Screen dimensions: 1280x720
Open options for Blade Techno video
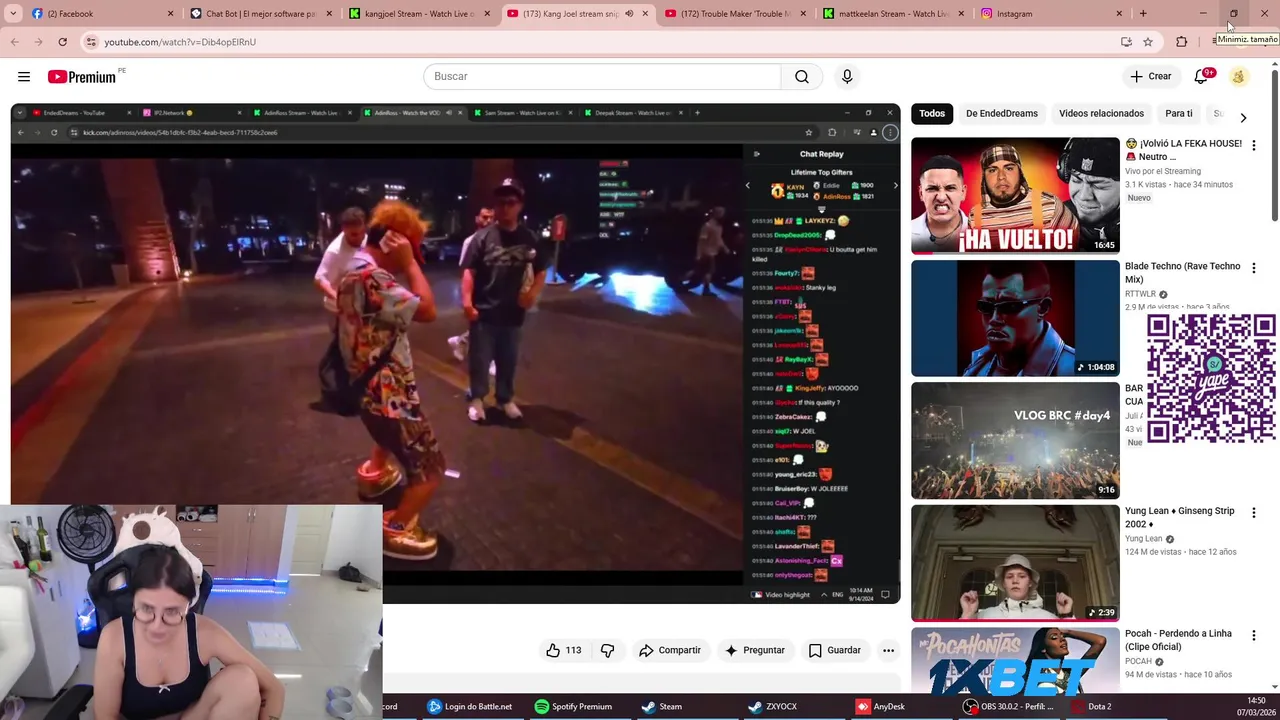pos(1253,268)
